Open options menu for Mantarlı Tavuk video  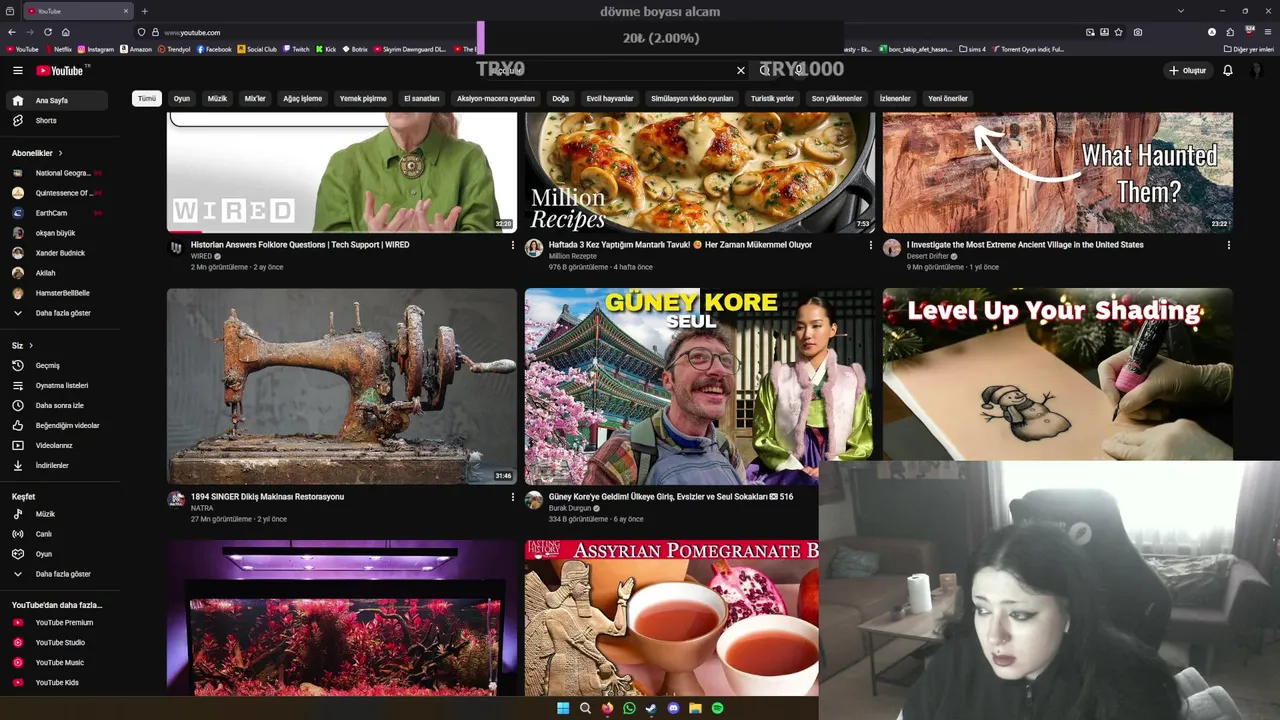point(871,245)
